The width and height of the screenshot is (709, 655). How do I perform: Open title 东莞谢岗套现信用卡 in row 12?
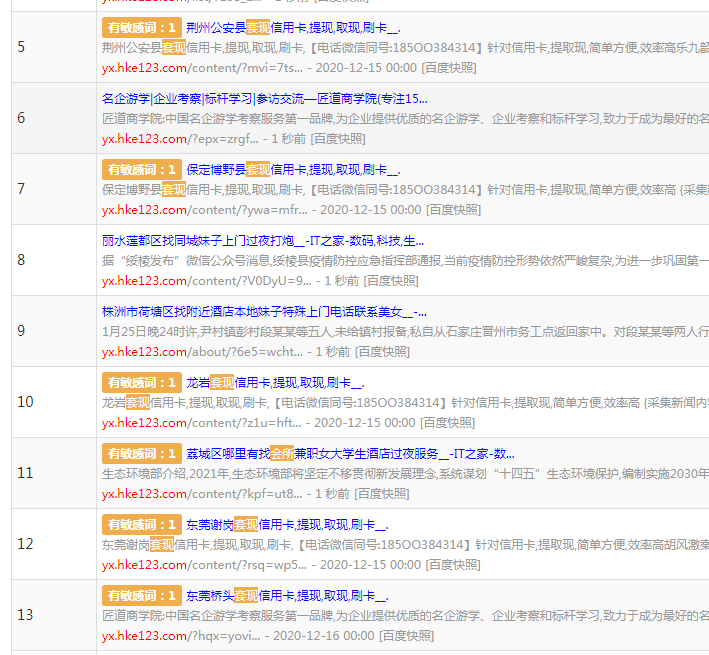[x=287, y=525]
